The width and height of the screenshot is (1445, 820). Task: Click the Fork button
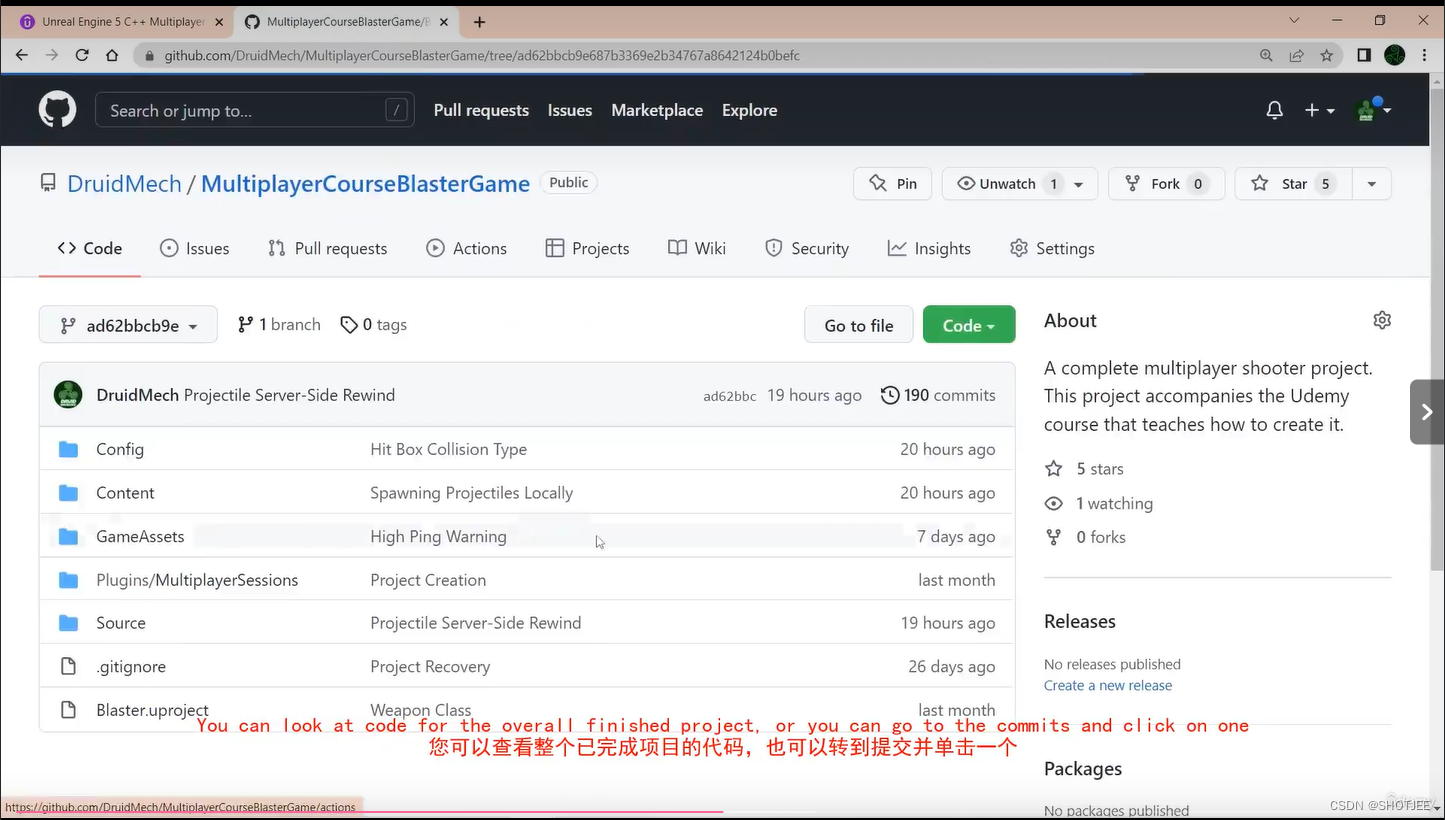pos(1166,184)
